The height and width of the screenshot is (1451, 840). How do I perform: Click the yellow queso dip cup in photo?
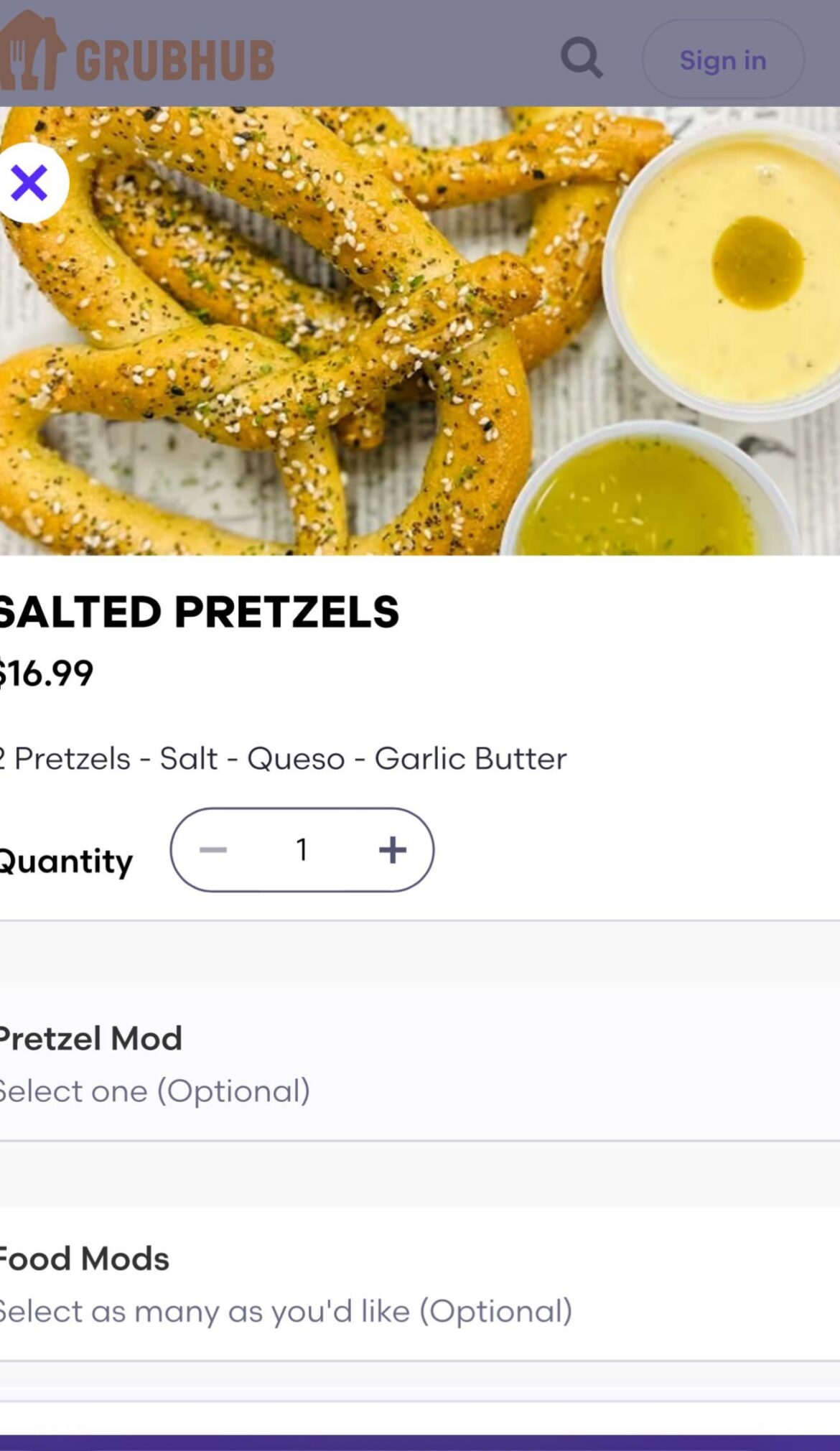coord(725,273)
